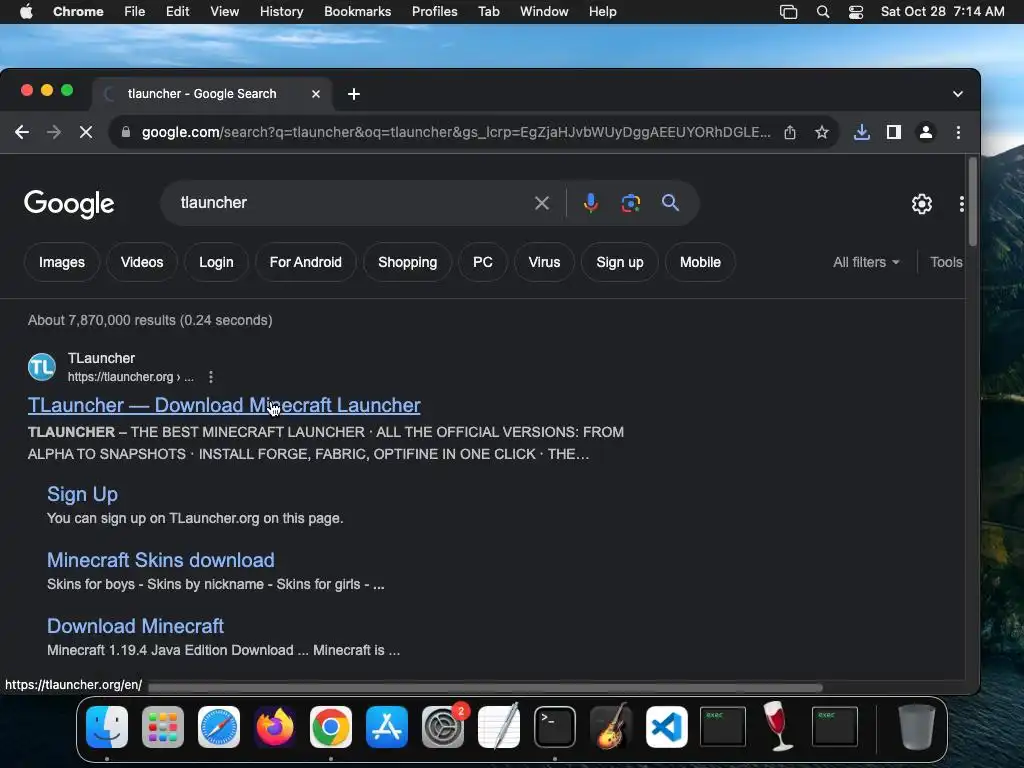Viewport: 1024px width, 768px height.
Task: Select the Virus filter chip
Action: tap(544, 263)
